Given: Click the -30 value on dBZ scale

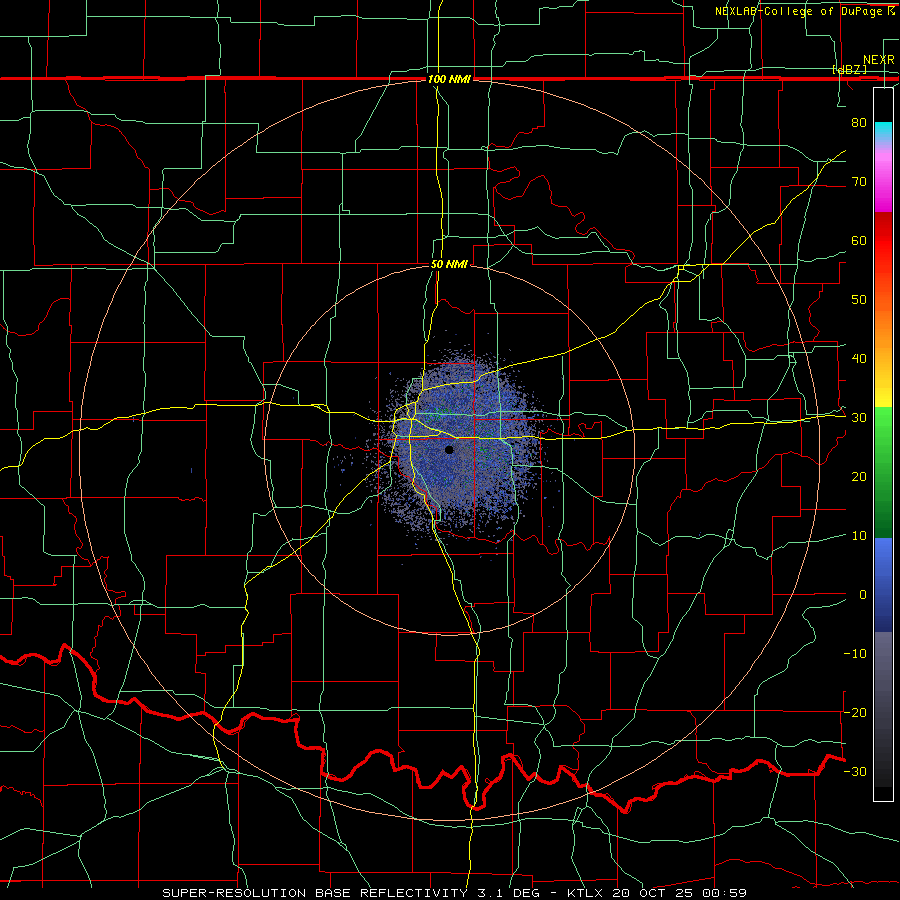Looking at the screenshot, I should pos(855,772).
